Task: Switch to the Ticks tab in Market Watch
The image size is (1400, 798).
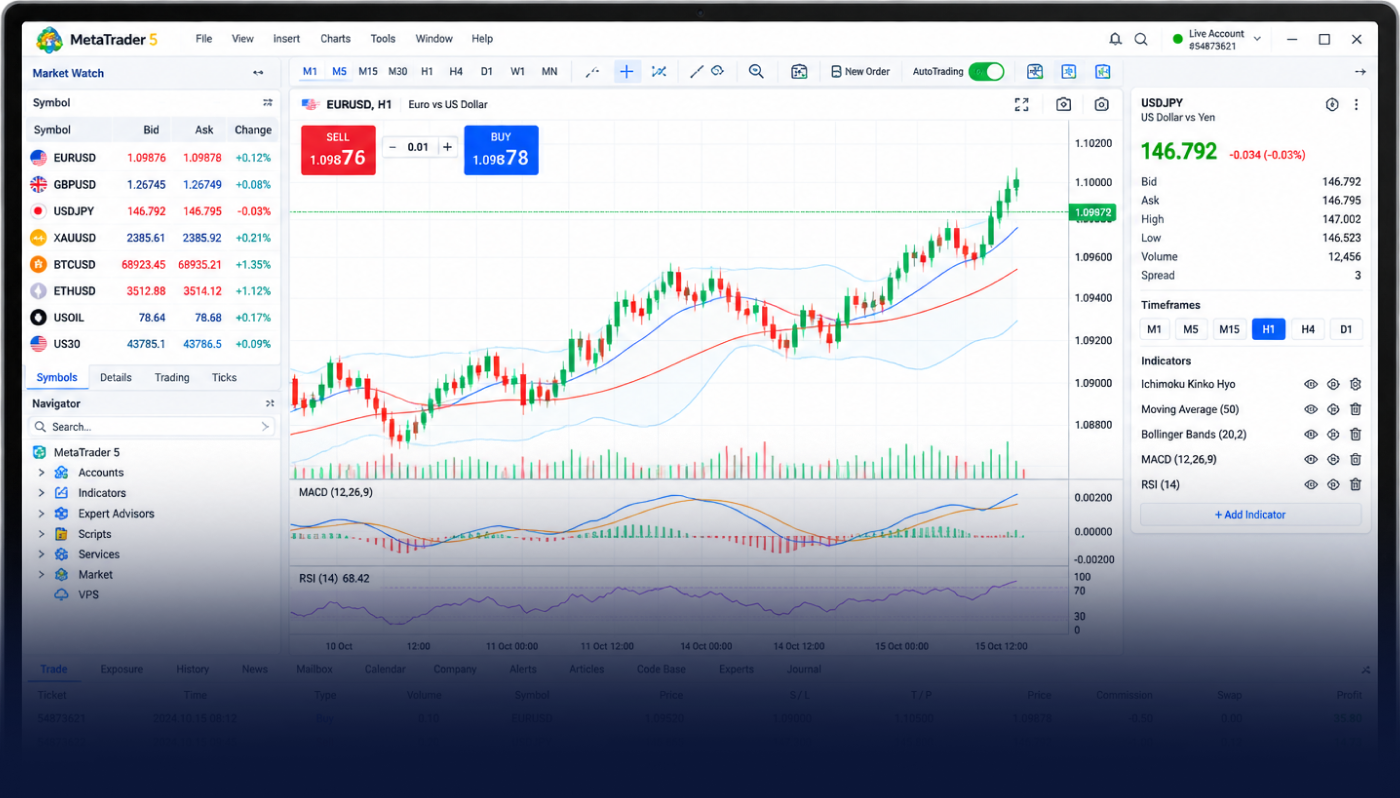Action: click(224, 377)
